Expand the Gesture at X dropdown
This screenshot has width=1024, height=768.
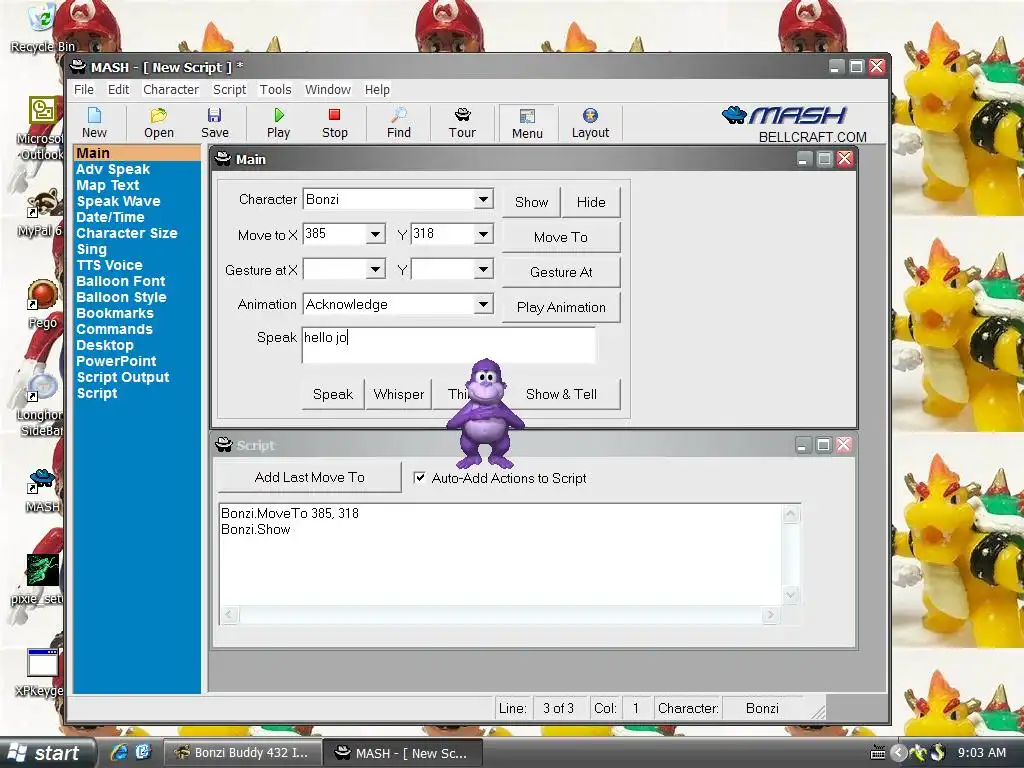(376, 269)
